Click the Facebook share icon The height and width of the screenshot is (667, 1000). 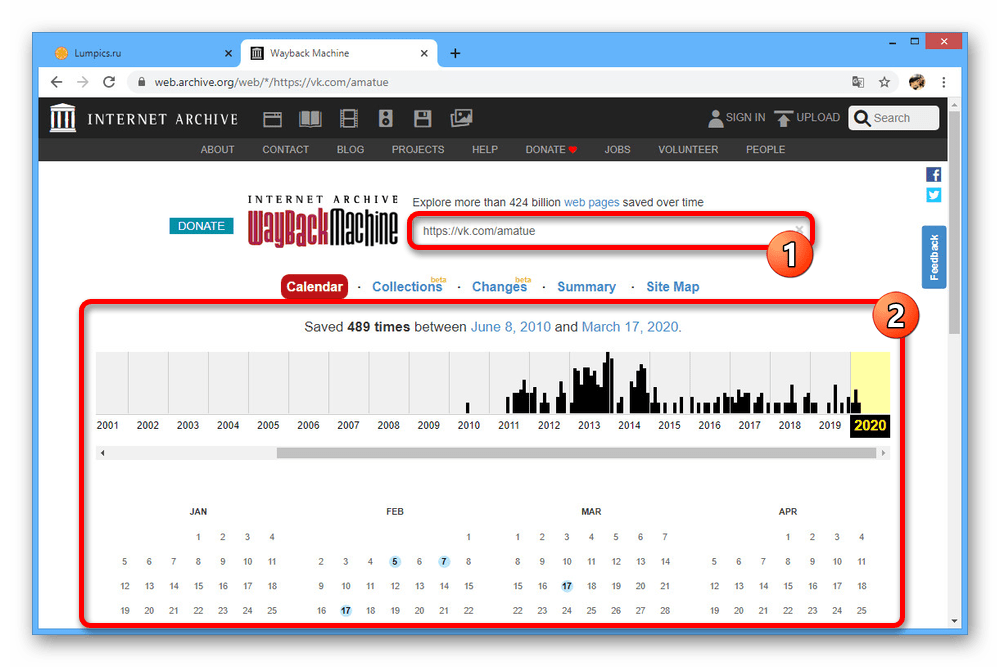(933, 175)
